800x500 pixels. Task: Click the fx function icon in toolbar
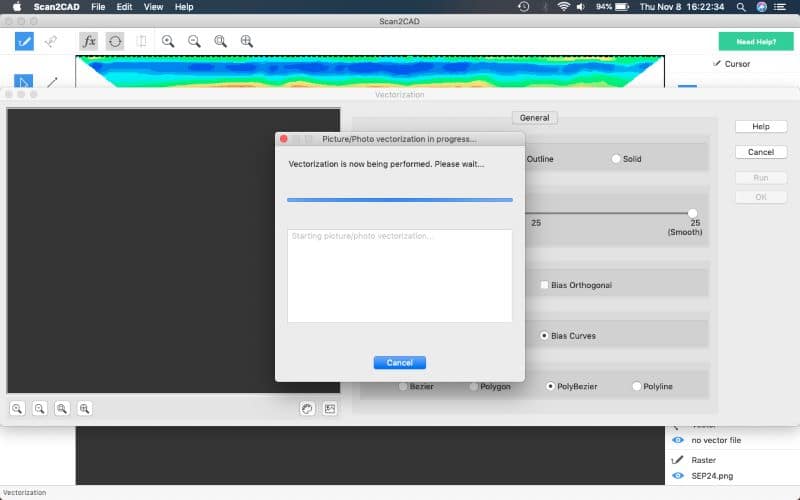coord(89,41)
